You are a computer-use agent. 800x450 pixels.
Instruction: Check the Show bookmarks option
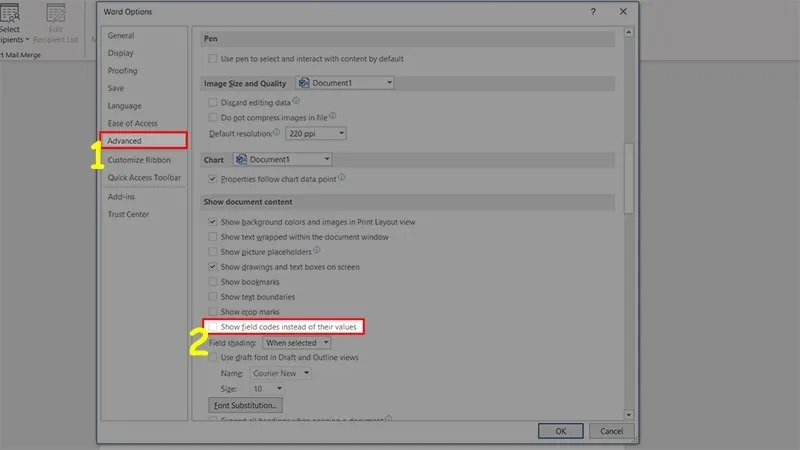pos(212,282)
